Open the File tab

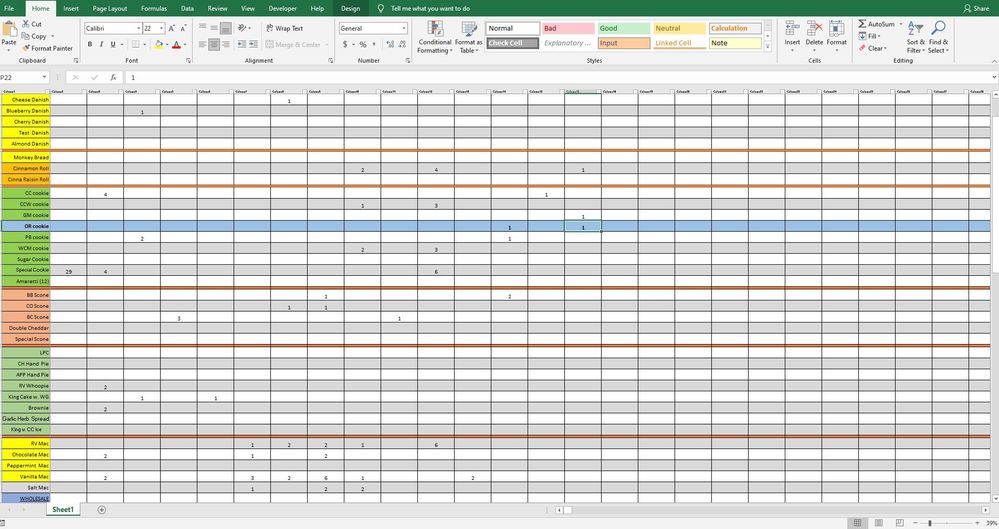coord(9,8)
